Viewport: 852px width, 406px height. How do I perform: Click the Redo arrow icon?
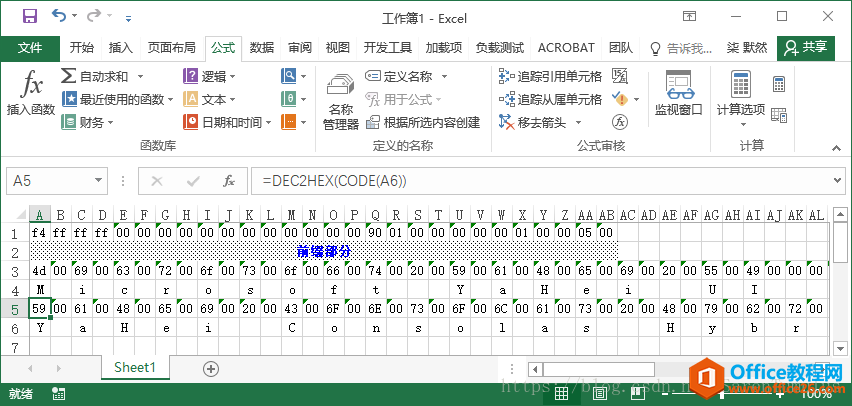[x=93, y=15]
